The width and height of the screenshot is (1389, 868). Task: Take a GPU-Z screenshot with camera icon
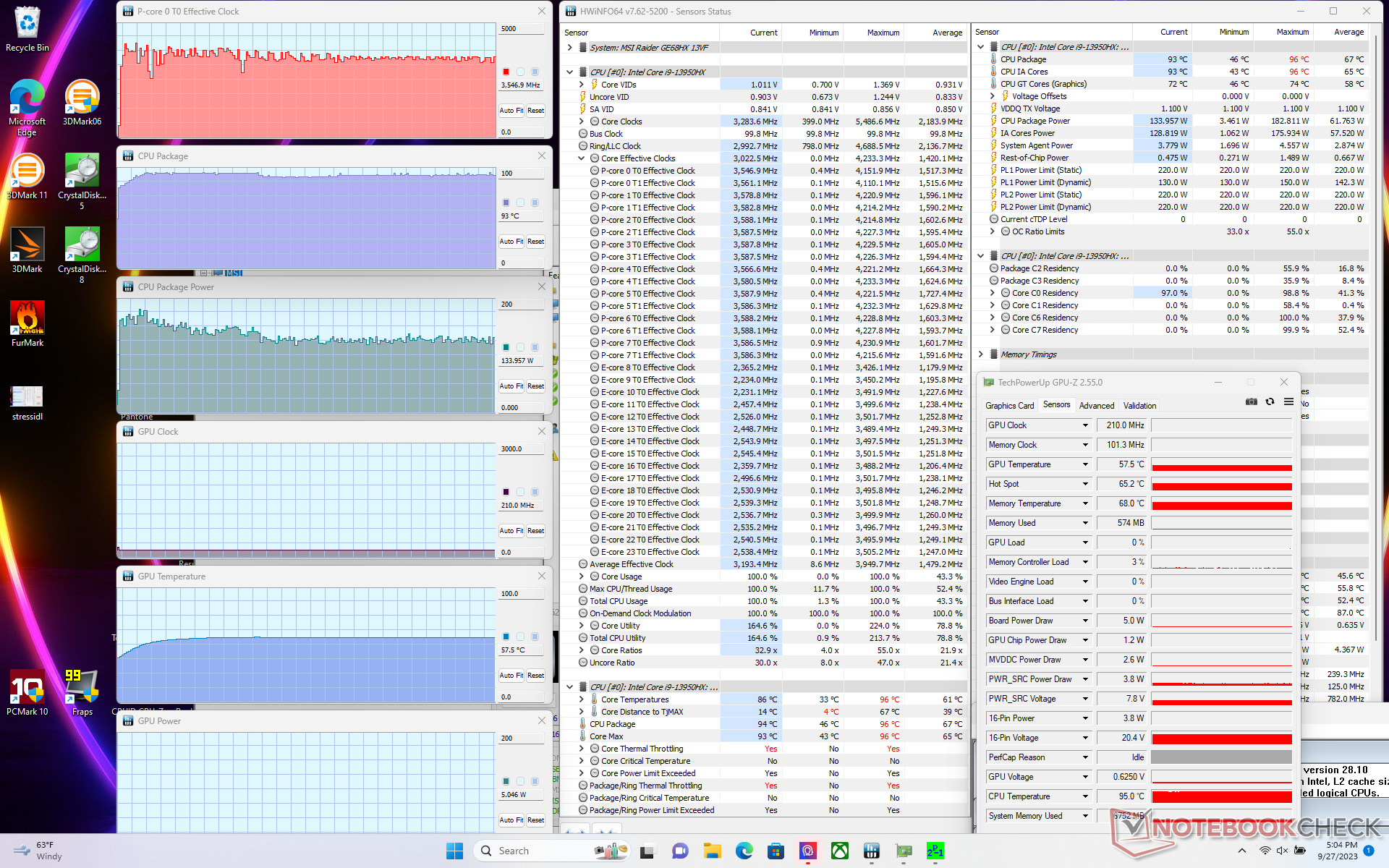click(1252, 401)
